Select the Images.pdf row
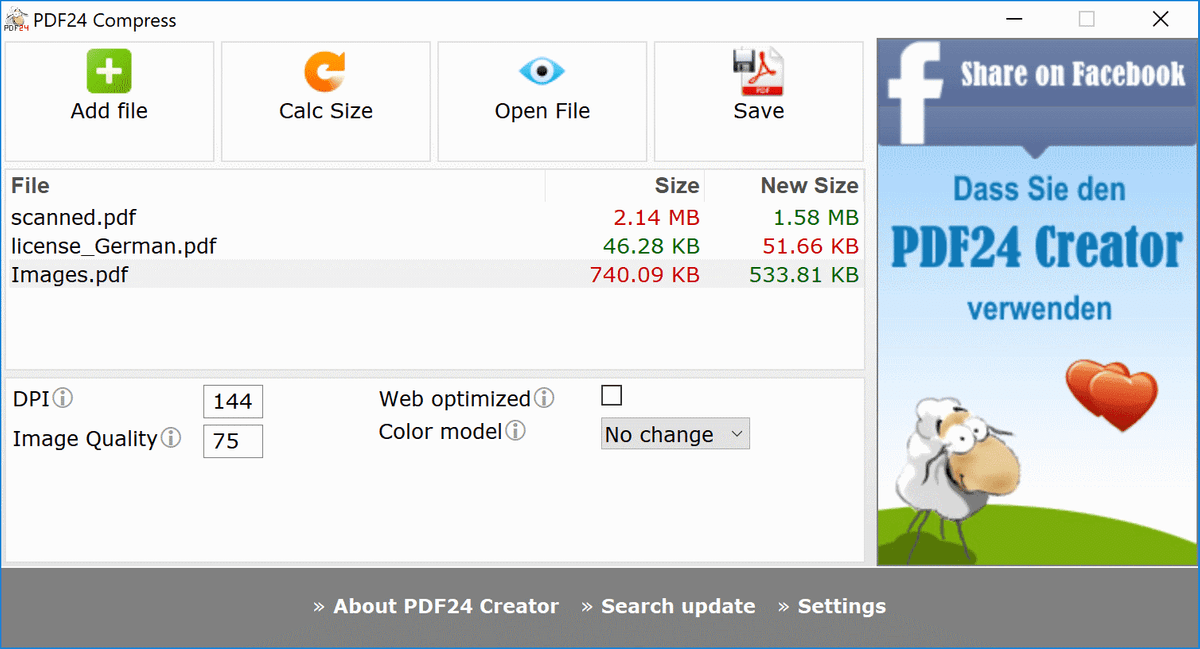Screen dimensions: 1200x649 70,274
